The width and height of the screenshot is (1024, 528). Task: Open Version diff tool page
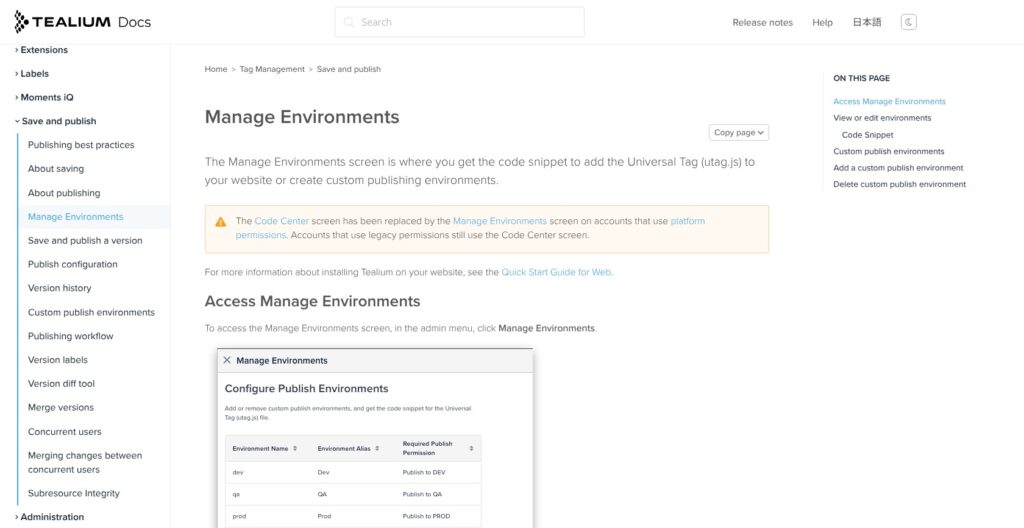[61, 384]
